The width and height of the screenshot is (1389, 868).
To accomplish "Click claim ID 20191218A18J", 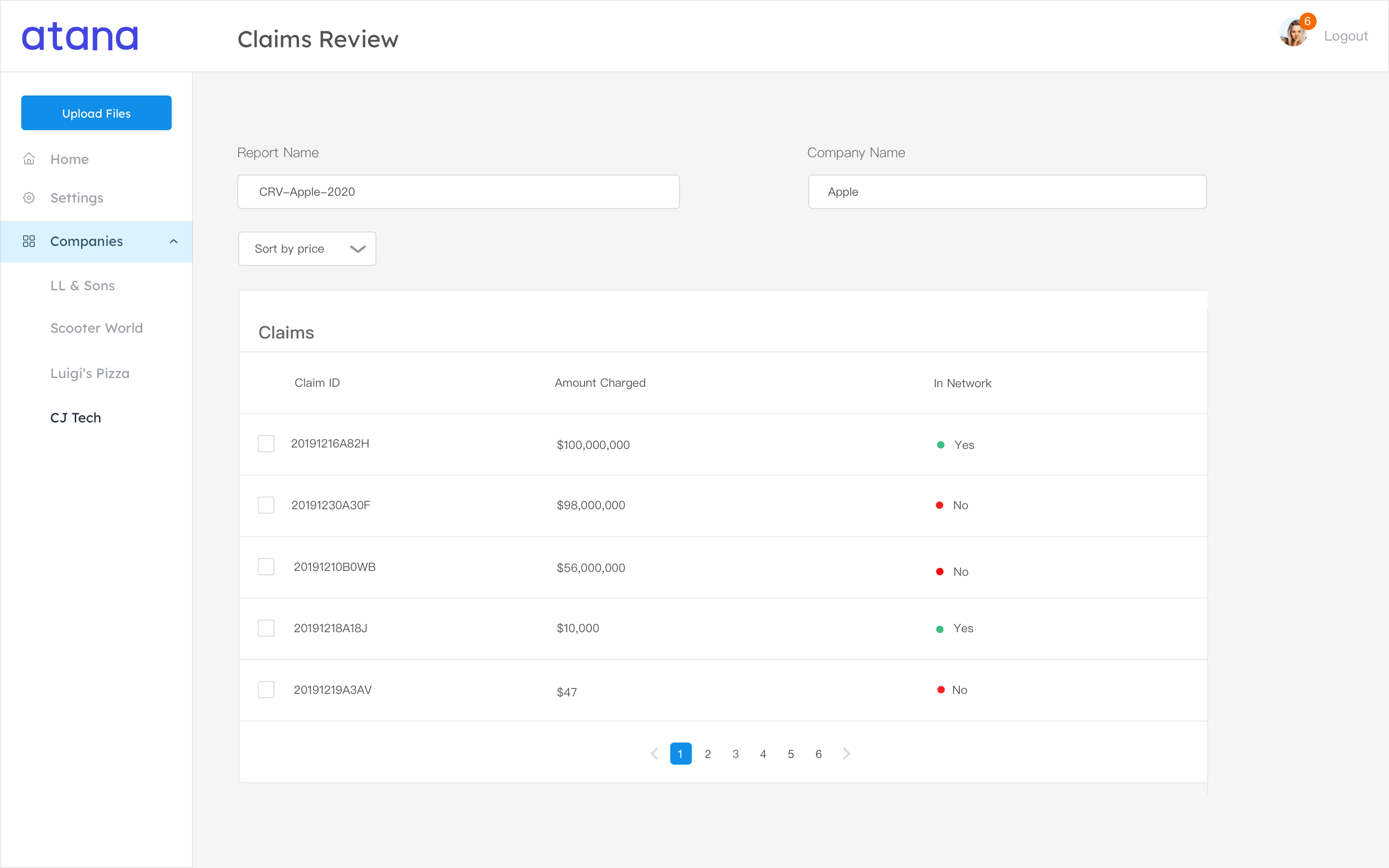I will click(330, 628).
